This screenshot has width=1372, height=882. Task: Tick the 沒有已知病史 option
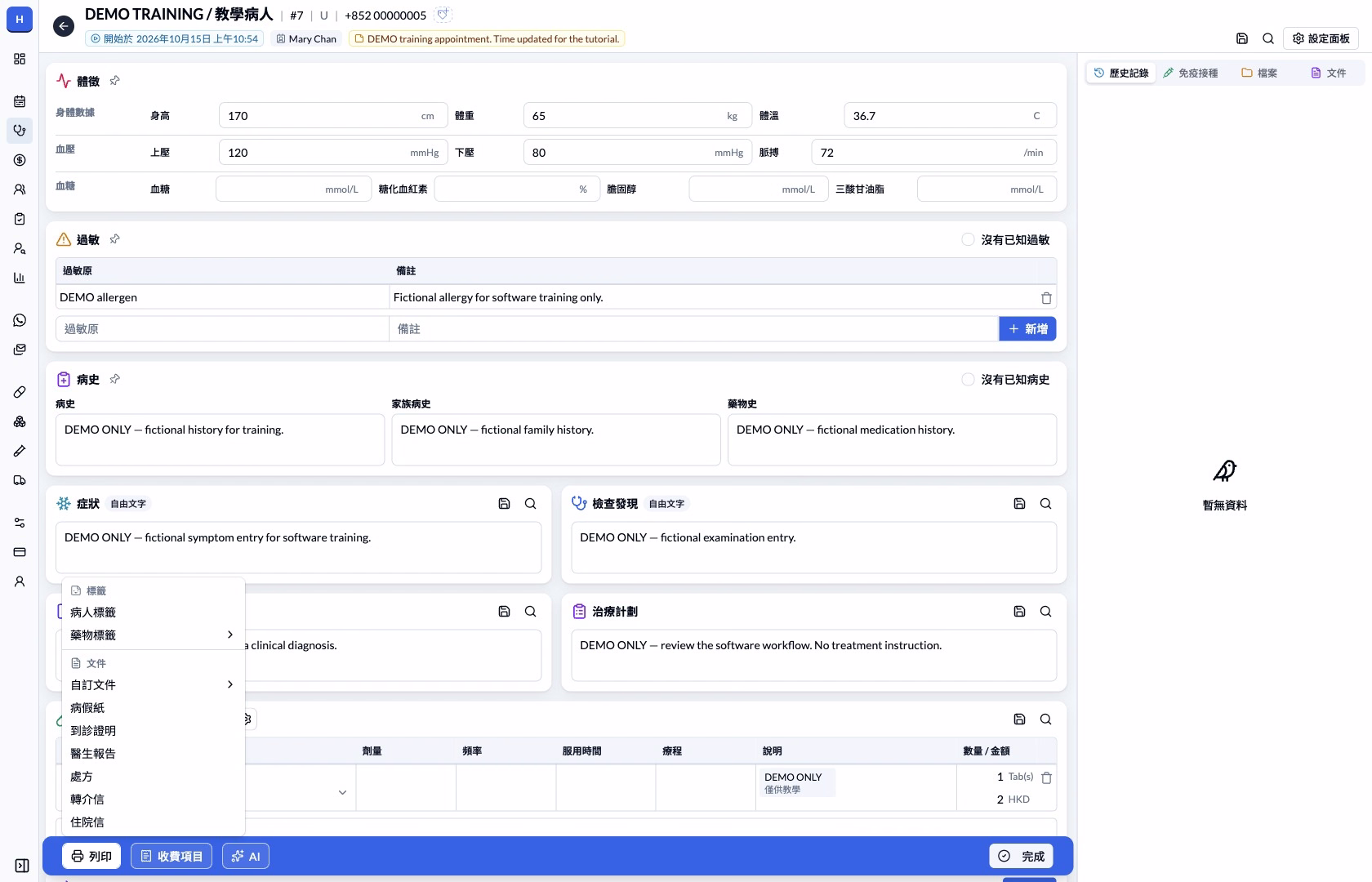(x=968, y=380)
